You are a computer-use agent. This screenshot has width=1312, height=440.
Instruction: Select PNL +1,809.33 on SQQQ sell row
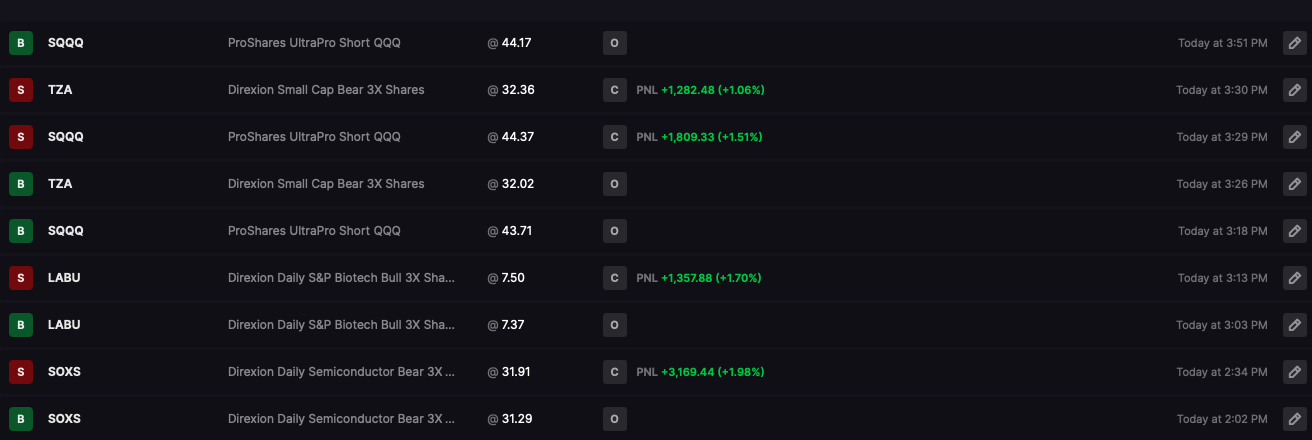(700, 137)
